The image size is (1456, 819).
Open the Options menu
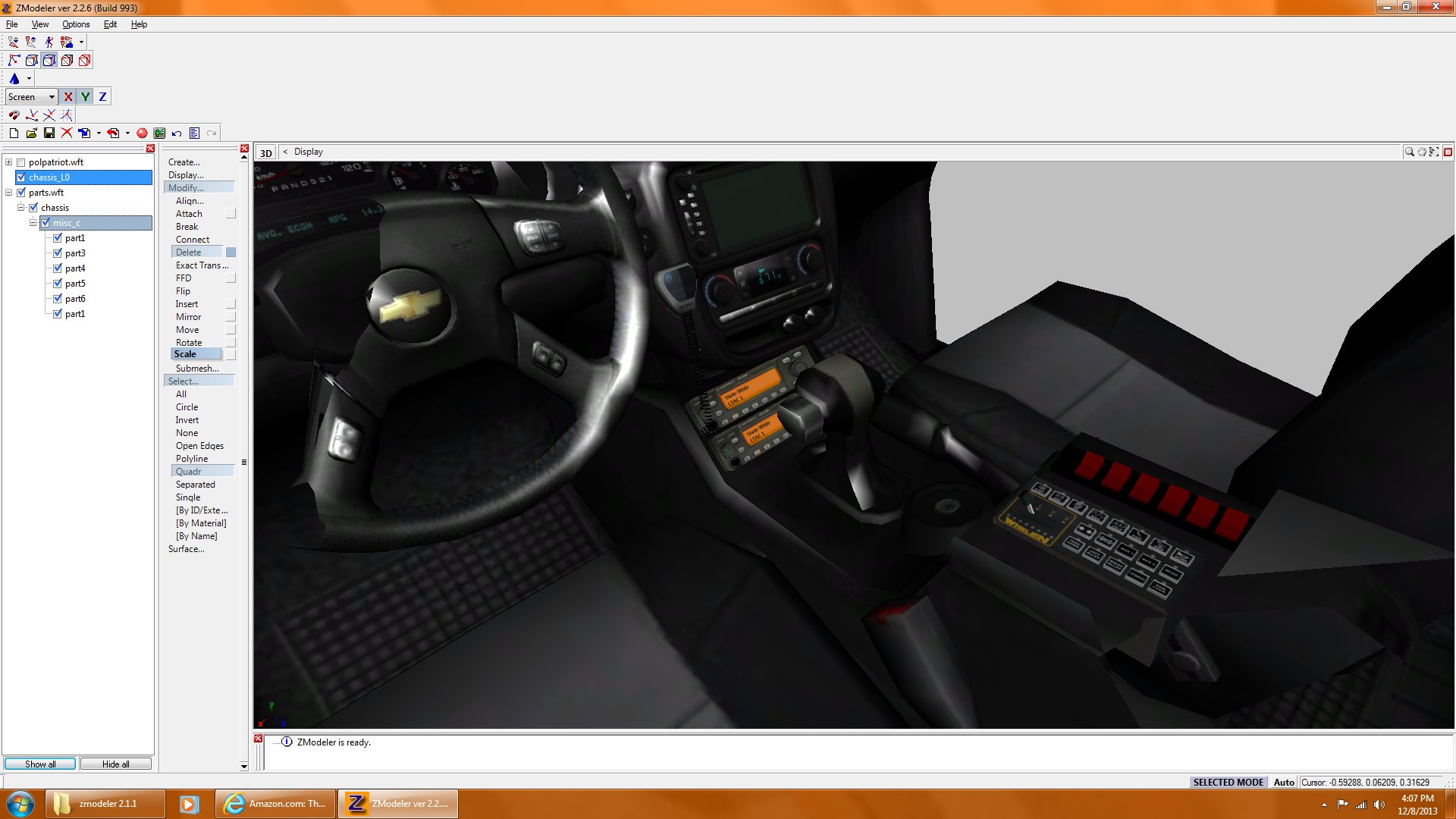76,24
